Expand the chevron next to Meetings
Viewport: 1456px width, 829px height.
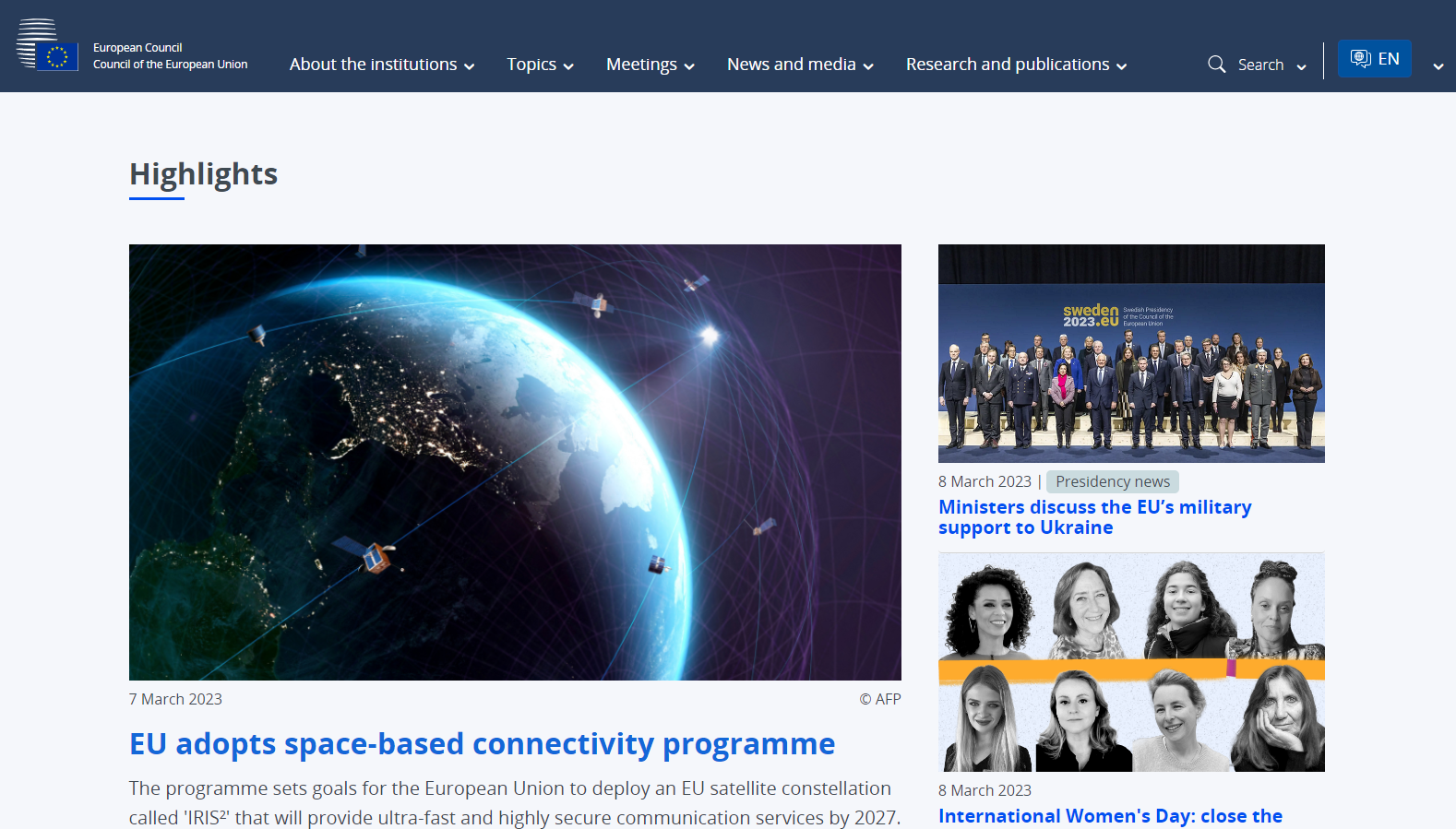pyautogui.click(x=689, y=66)
